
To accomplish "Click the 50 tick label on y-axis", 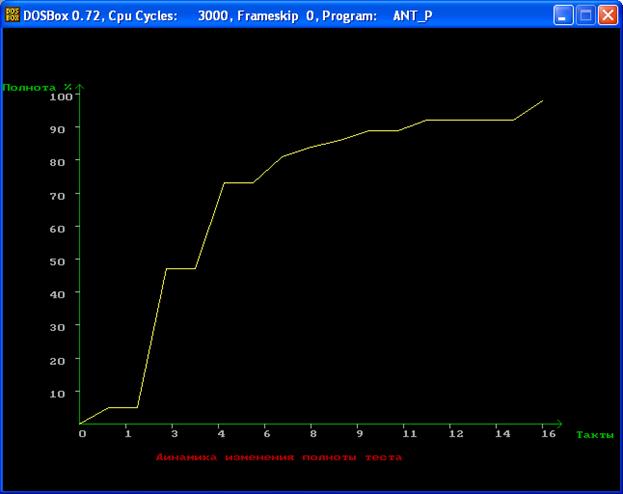I will [63, 260].
